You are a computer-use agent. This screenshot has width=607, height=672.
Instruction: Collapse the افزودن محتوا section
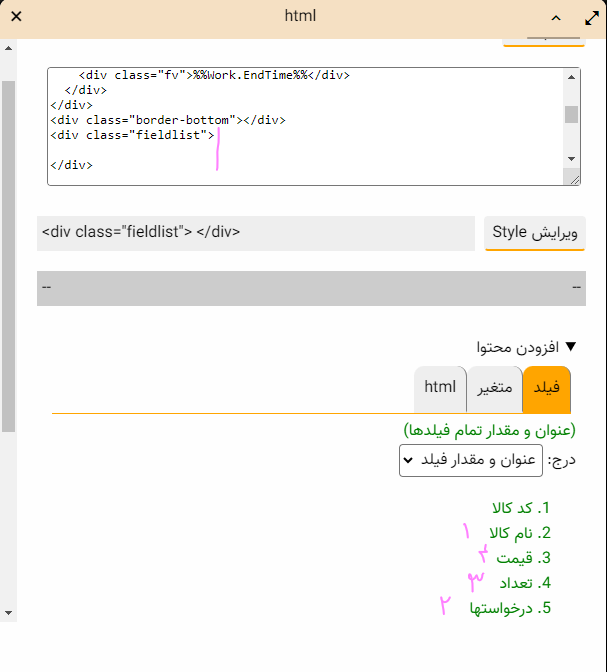[x=527, y=347]
